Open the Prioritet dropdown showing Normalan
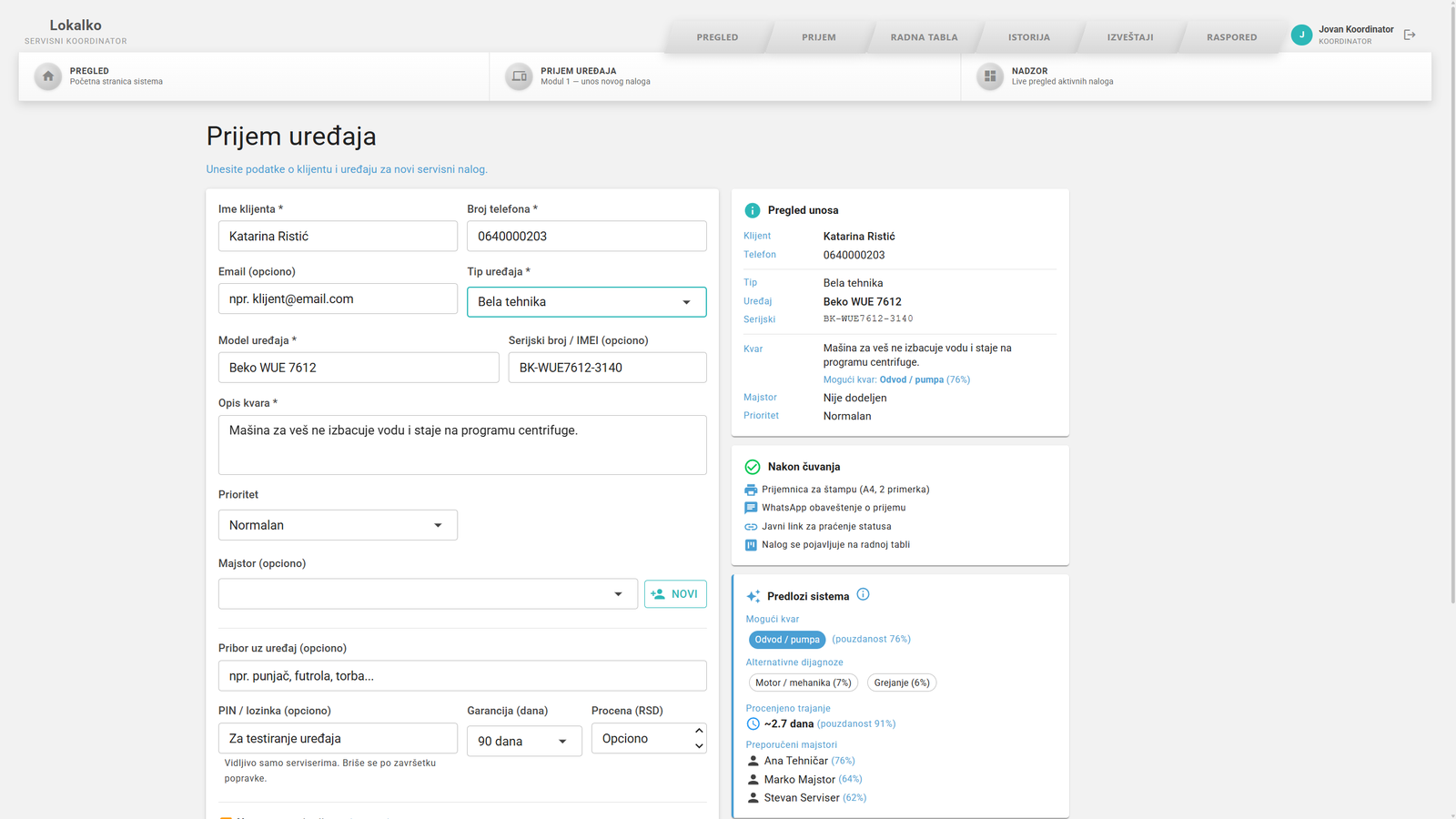 (338, 525)
